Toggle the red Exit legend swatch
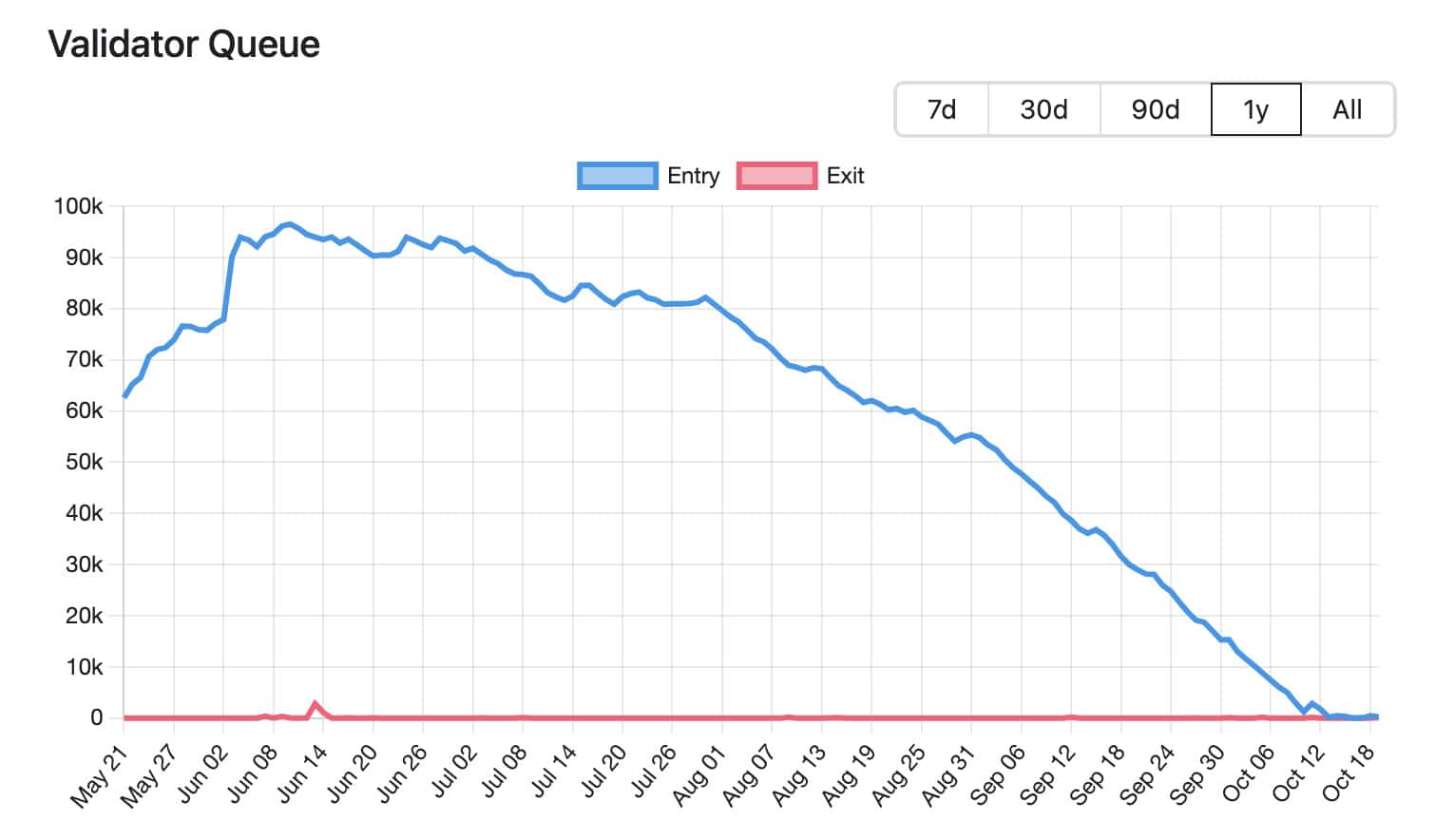 [776, 176]
